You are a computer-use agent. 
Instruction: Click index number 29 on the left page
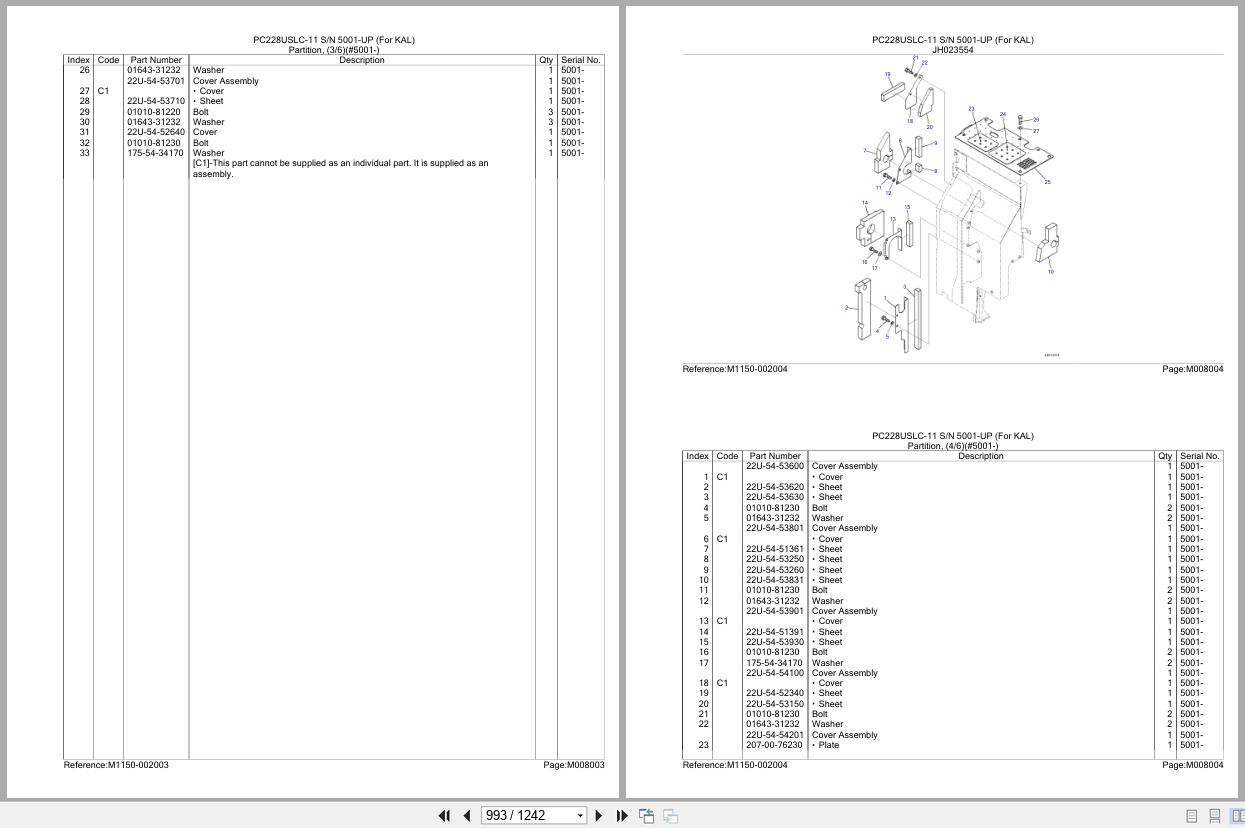point(84,112)
